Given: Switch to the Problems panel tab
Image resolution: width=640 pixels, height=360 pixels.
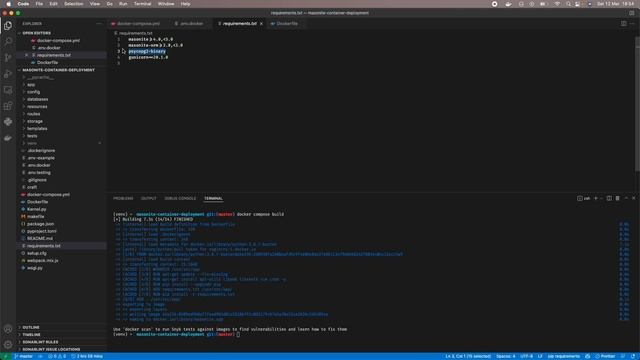Looking at the screenshot, I should (123, 198).
